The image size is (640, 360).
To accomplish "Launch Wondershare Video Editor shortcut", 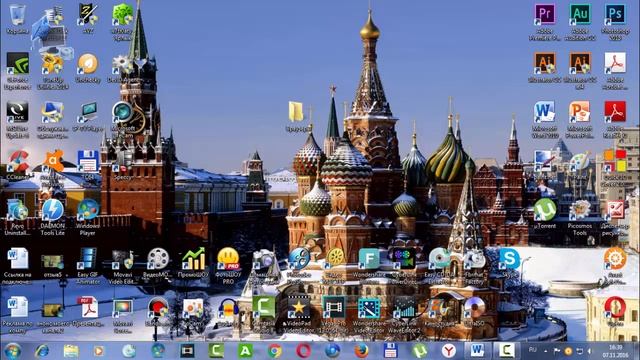I will pos(369,313).
